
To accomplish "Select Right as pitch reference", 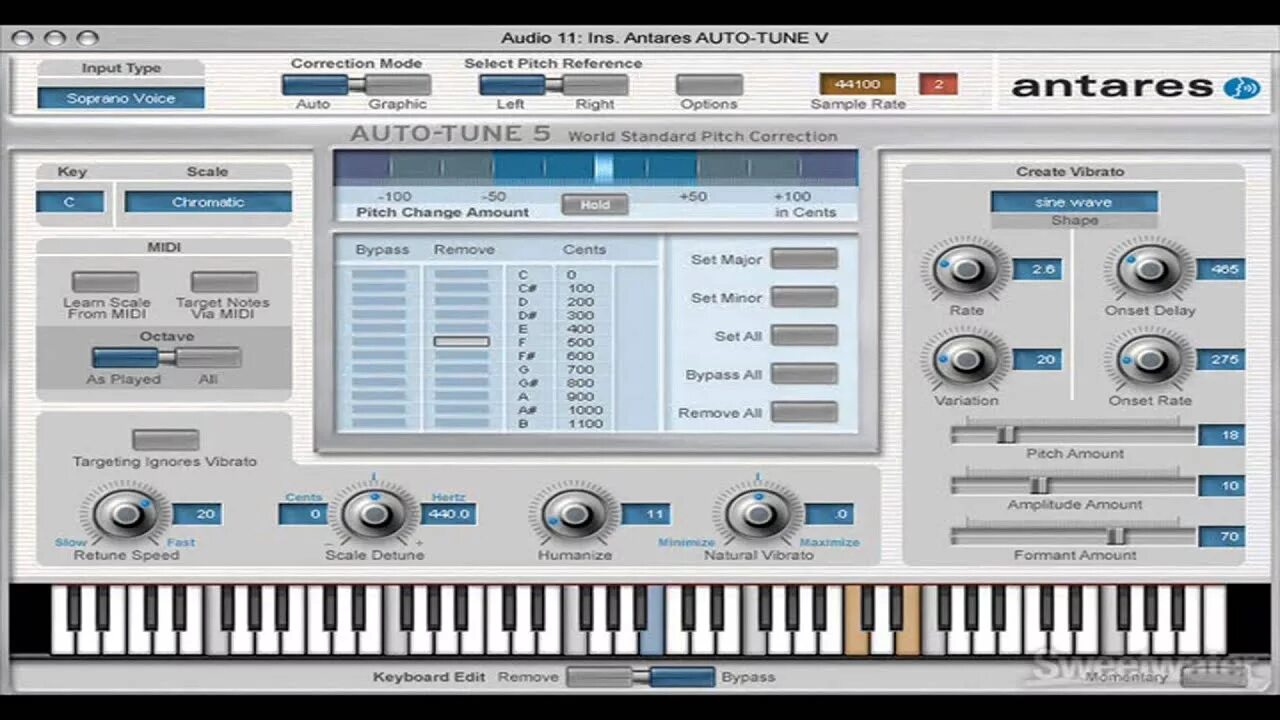I will point(595,85).
